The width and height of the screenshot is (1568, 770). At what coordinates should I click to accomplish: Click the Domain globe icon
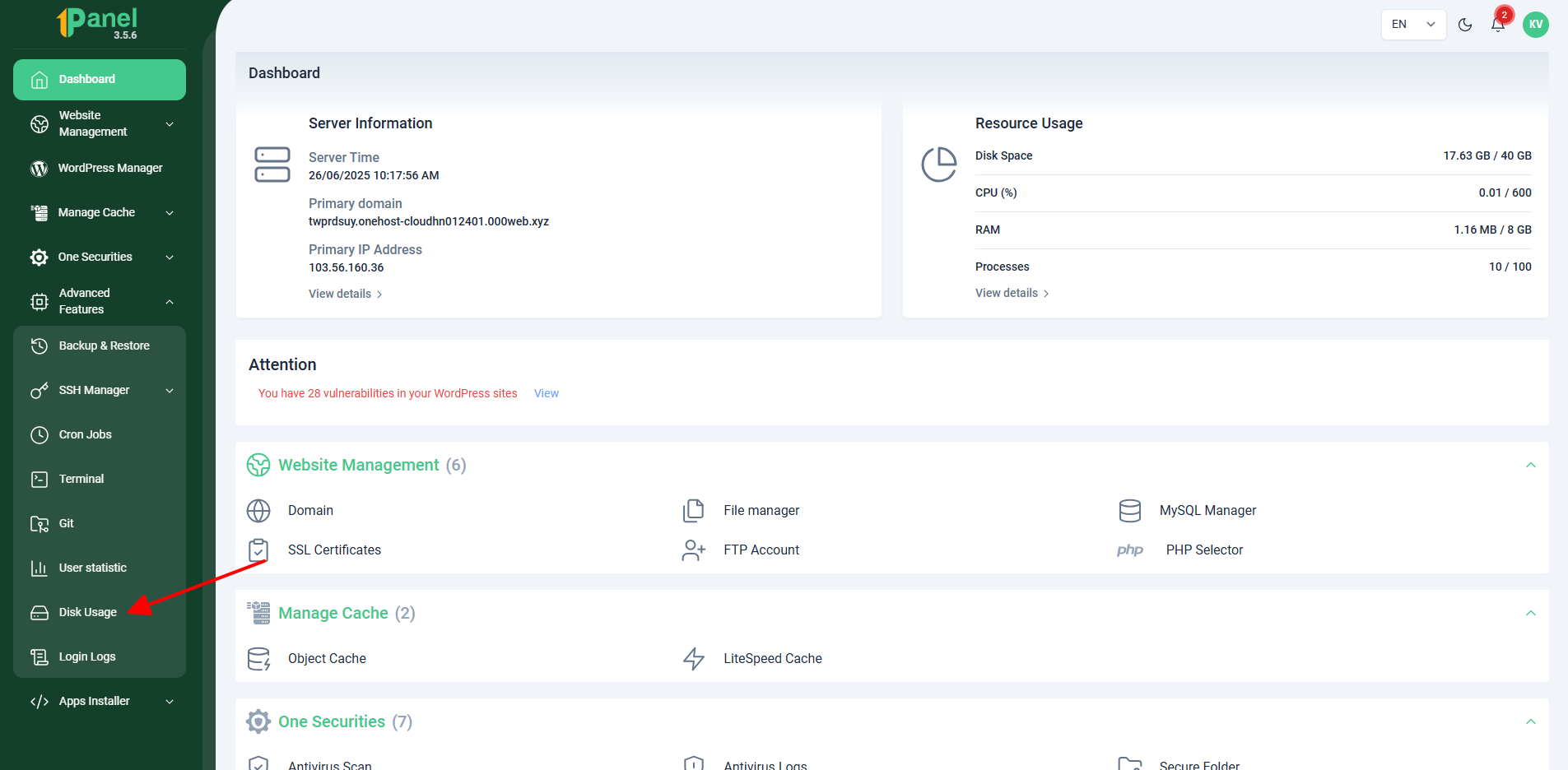(258, 511)
